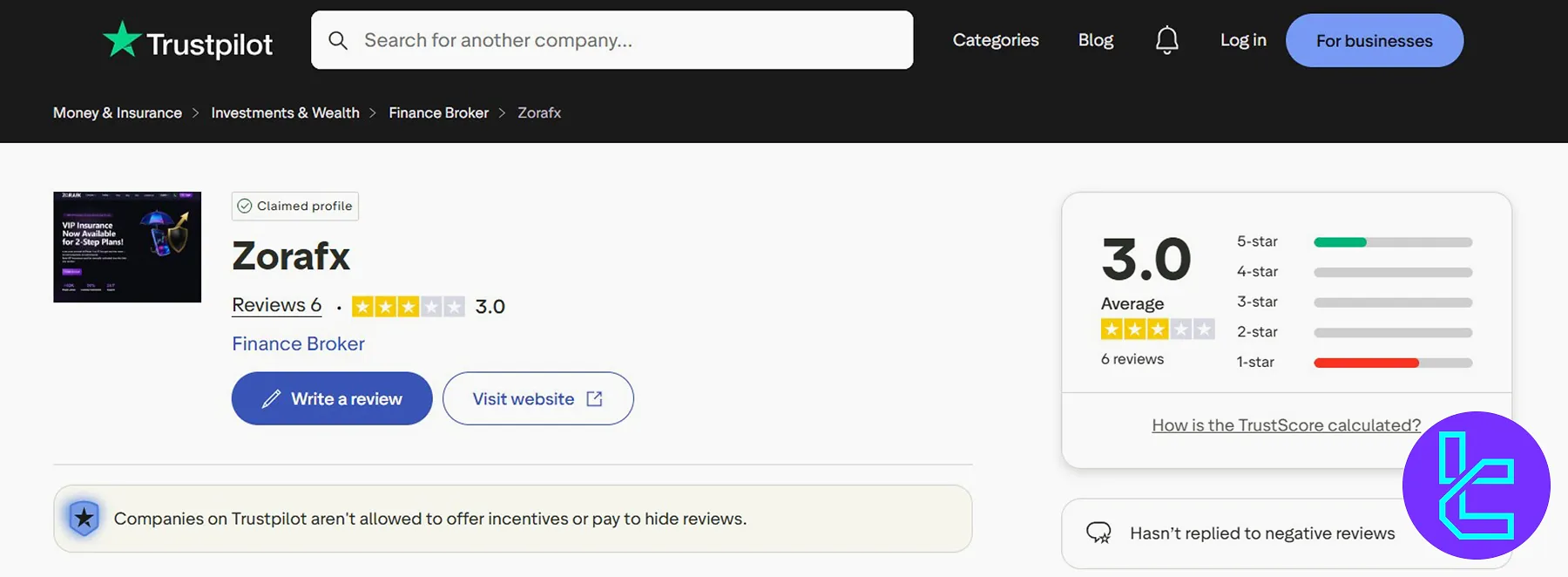The width and height of the screenshot is (1568, 577).
Task: Click the Write a review button
Action: [331, 398]
